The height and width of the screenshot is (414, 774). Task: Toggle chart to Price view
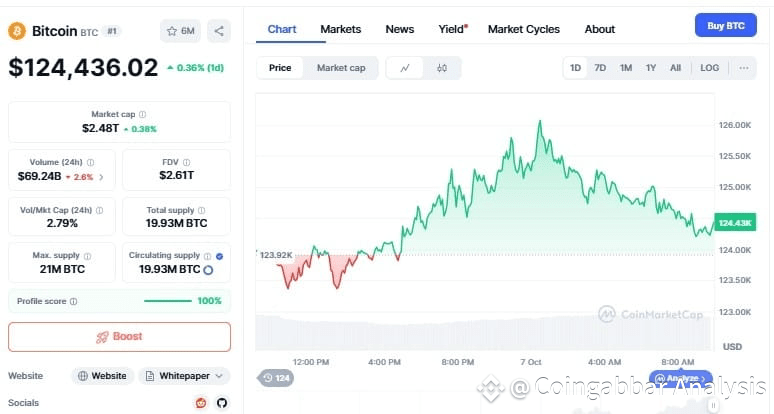tap(280, 68)
